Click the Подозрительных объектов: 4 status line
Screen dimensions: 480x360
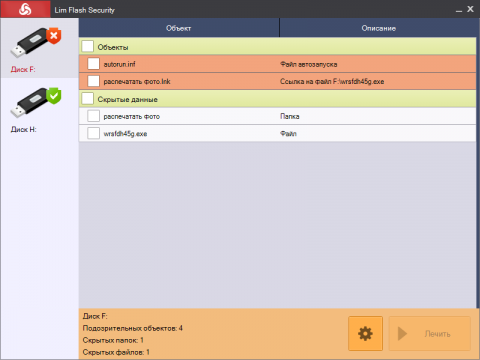[133, 328]
